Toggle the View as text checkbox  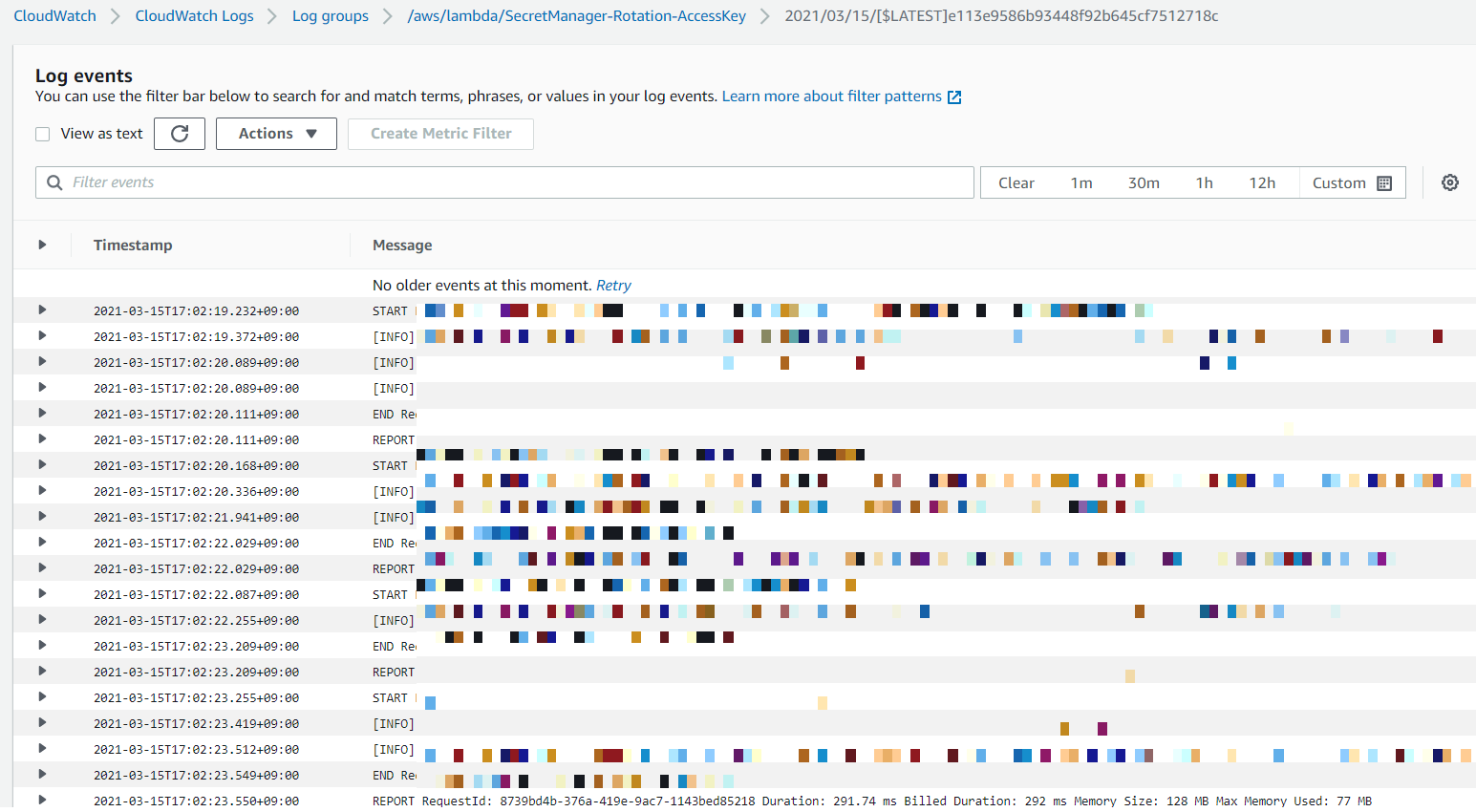coord(43,134)
